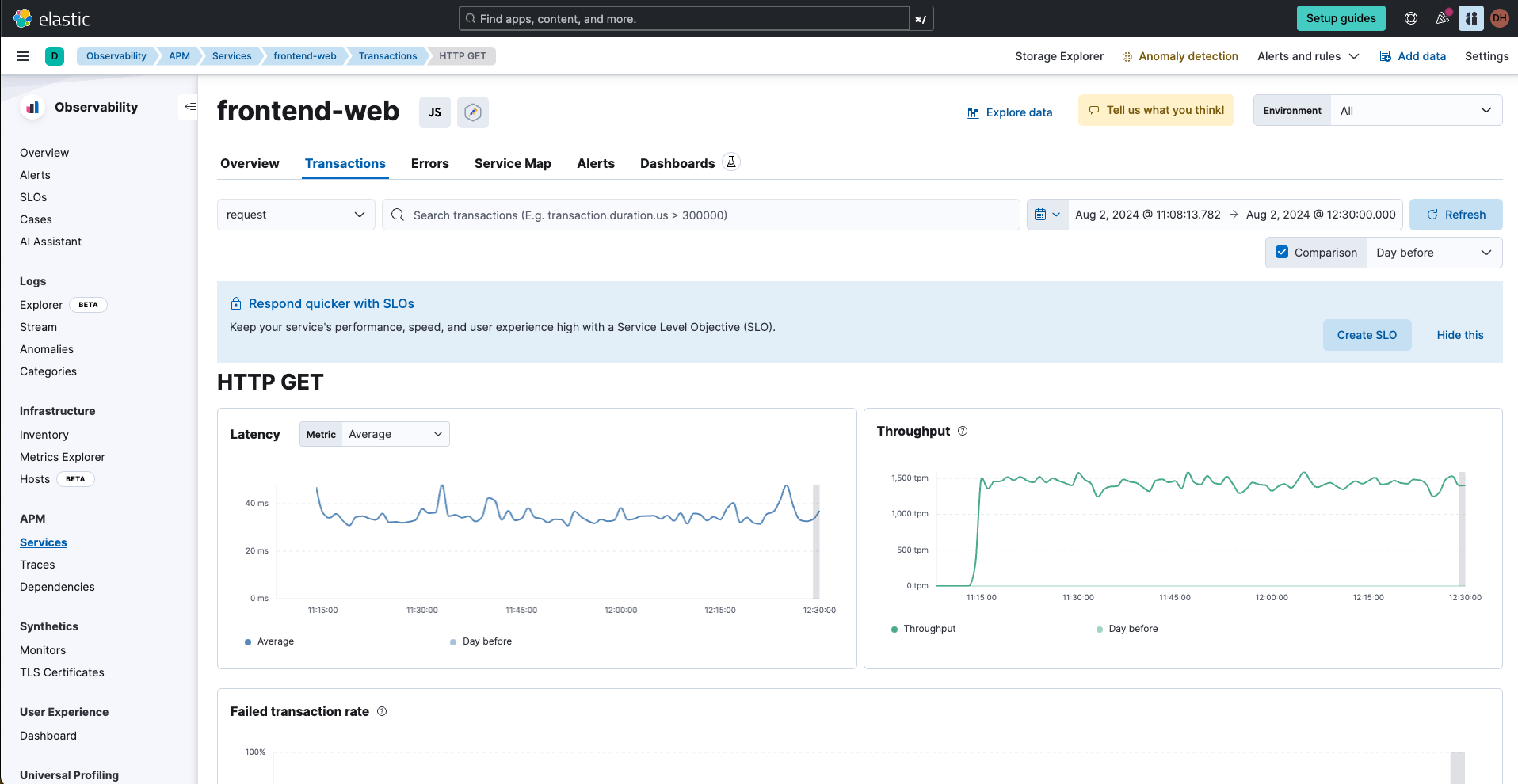Viewport: 1518px width, 784px height.
Task: Open the request transaction type dropdown
Action: coord(296,215)
